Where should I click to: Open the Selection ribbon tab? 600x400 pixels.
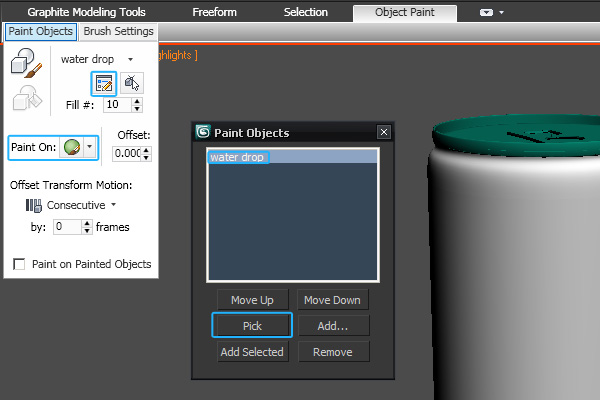[x=306, y=12]
